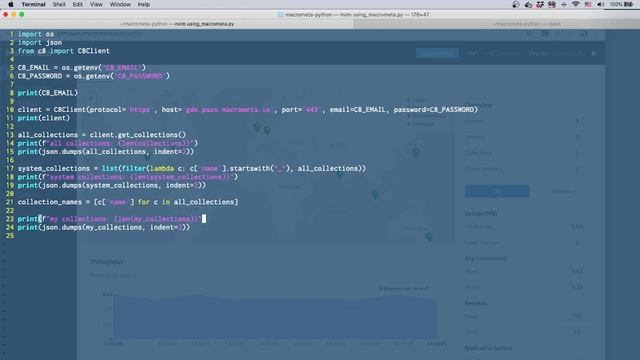Open the Apple menu

(x=11, y=4)
